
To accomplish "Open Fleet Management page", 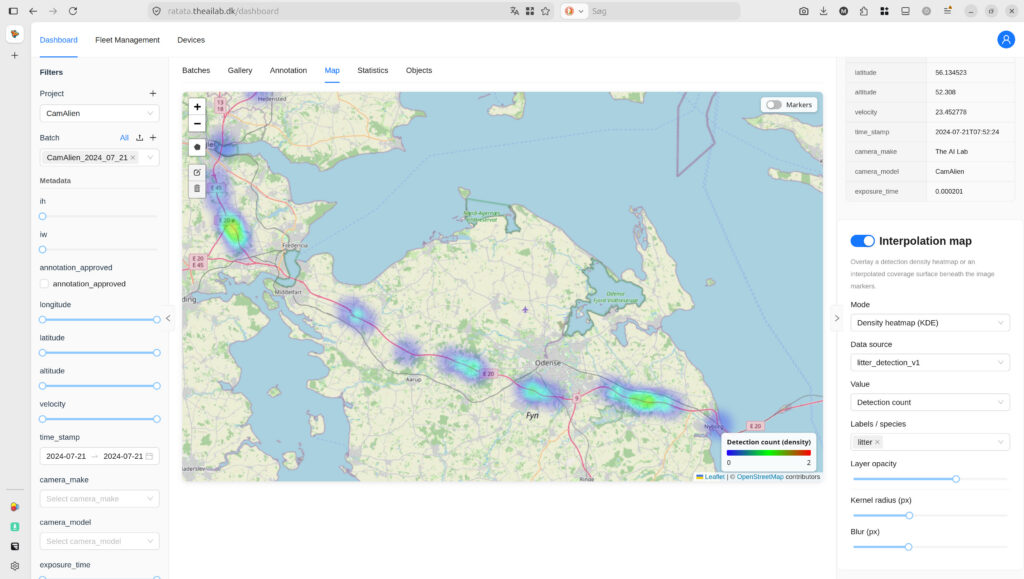I will click(127, 40).
